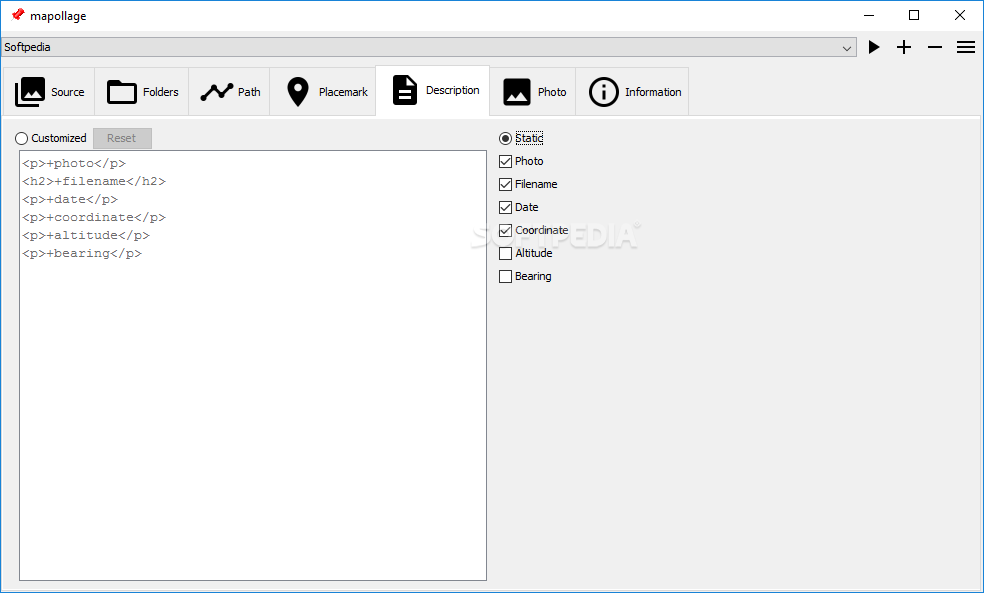Click the minus icon to remove profile
This screenshot has width=984, height=593.
[x=935, y=47]
